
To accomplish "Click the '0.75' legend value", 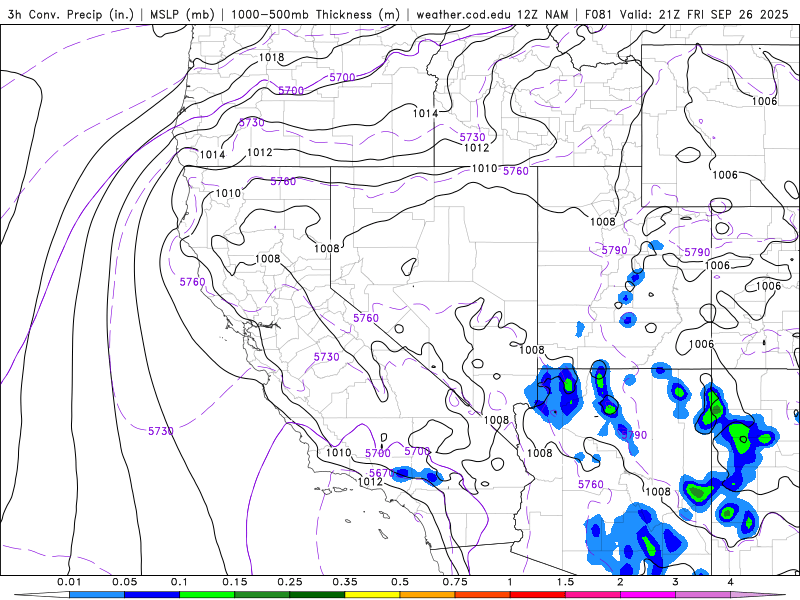I will (455, 582).
